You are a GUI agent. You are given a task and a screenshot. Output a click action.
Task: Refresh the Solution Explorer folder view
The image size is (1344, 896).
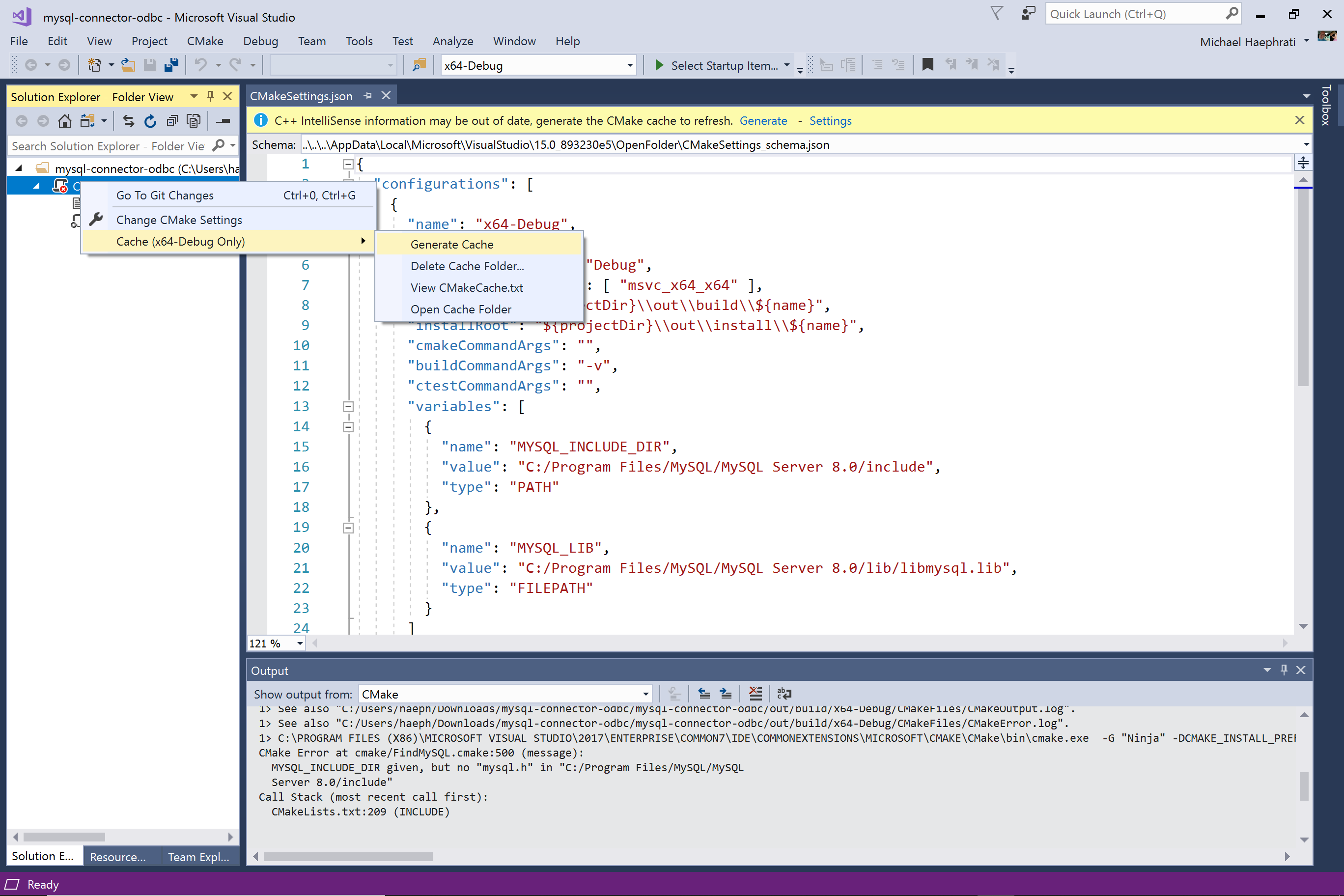pyautogui.click(x=150, y=121)
